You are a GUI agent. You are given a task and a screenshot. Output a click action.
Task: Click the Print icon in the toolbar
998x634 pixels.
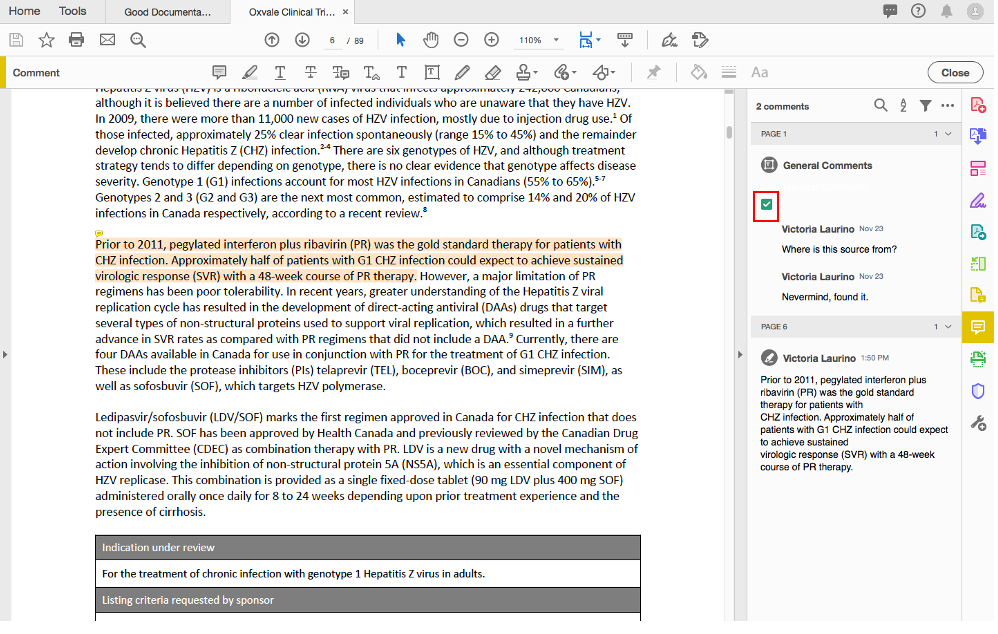pos(76,40)
